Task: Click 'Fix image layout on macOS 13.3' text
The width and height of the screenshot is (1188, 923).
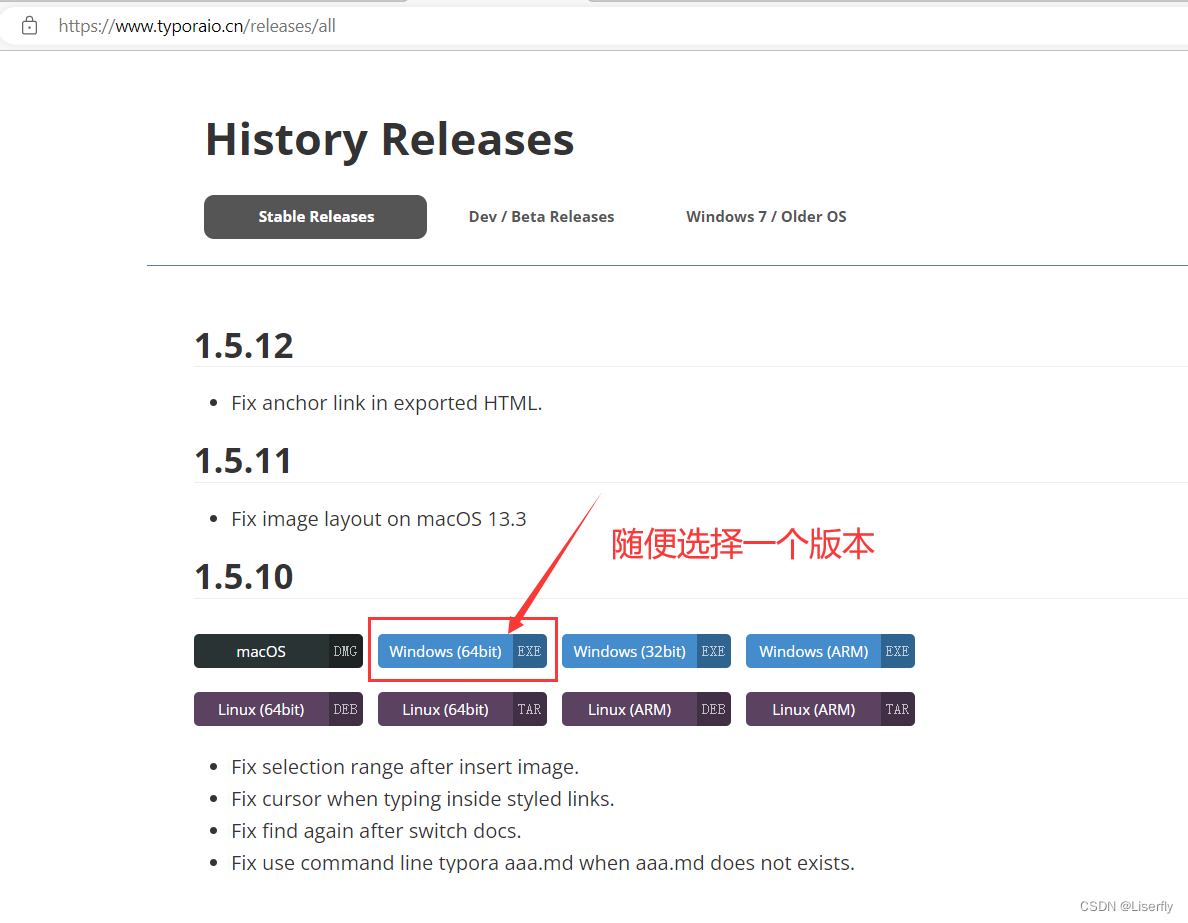Action: coord(378,519)
